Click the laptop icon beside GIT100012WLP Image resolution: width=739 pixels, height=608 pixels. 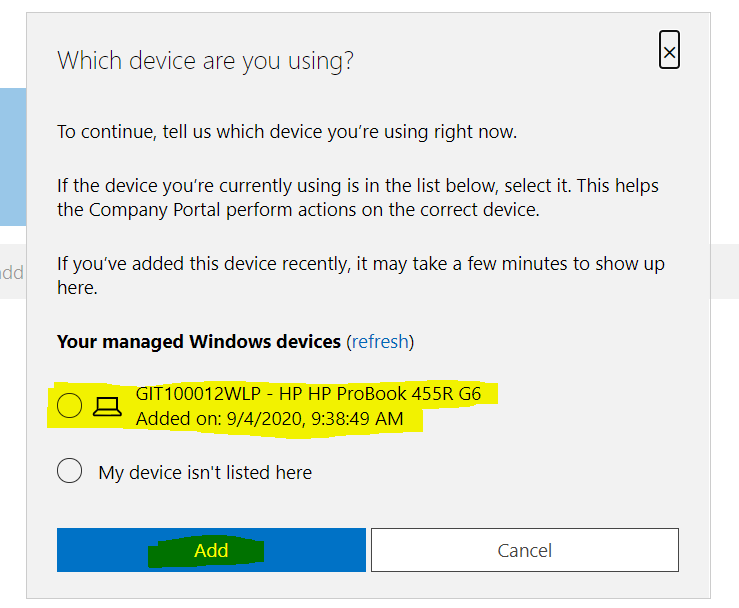tap(106, 406)
